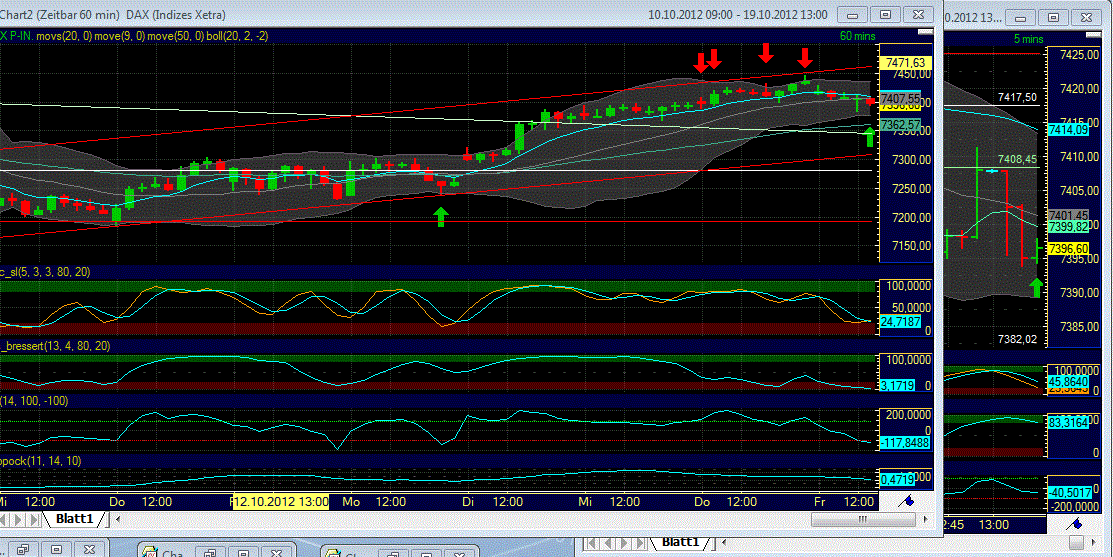
Task: Click the white splitter bar in 5 mins window
Action: click(x=1093, y=35)
